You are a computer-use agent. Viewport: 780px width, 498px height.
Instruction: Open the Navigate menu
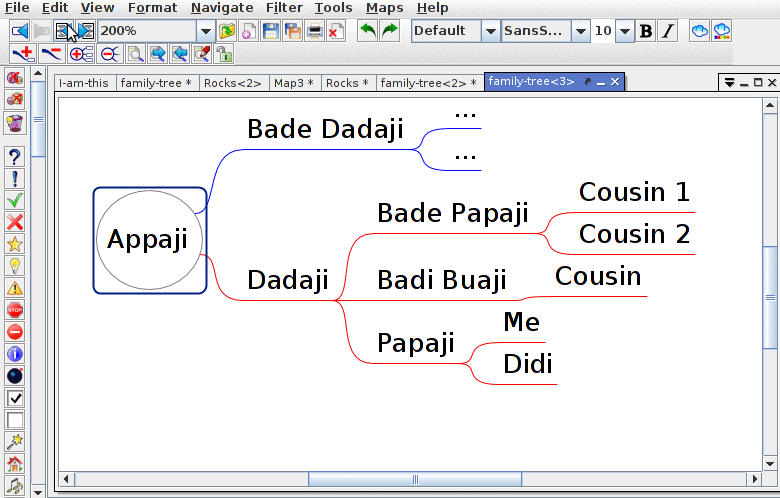222,8
